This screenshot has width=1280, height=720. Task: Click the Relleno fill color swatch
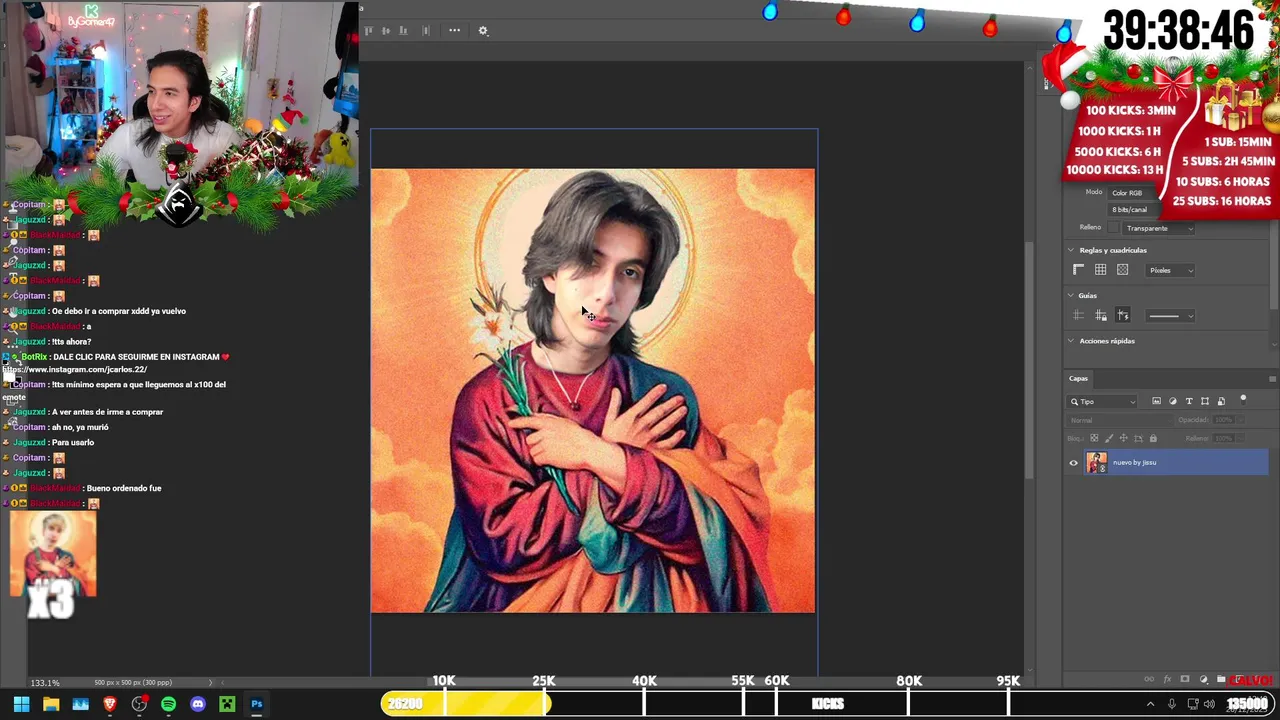click(x=1113, y=227)
